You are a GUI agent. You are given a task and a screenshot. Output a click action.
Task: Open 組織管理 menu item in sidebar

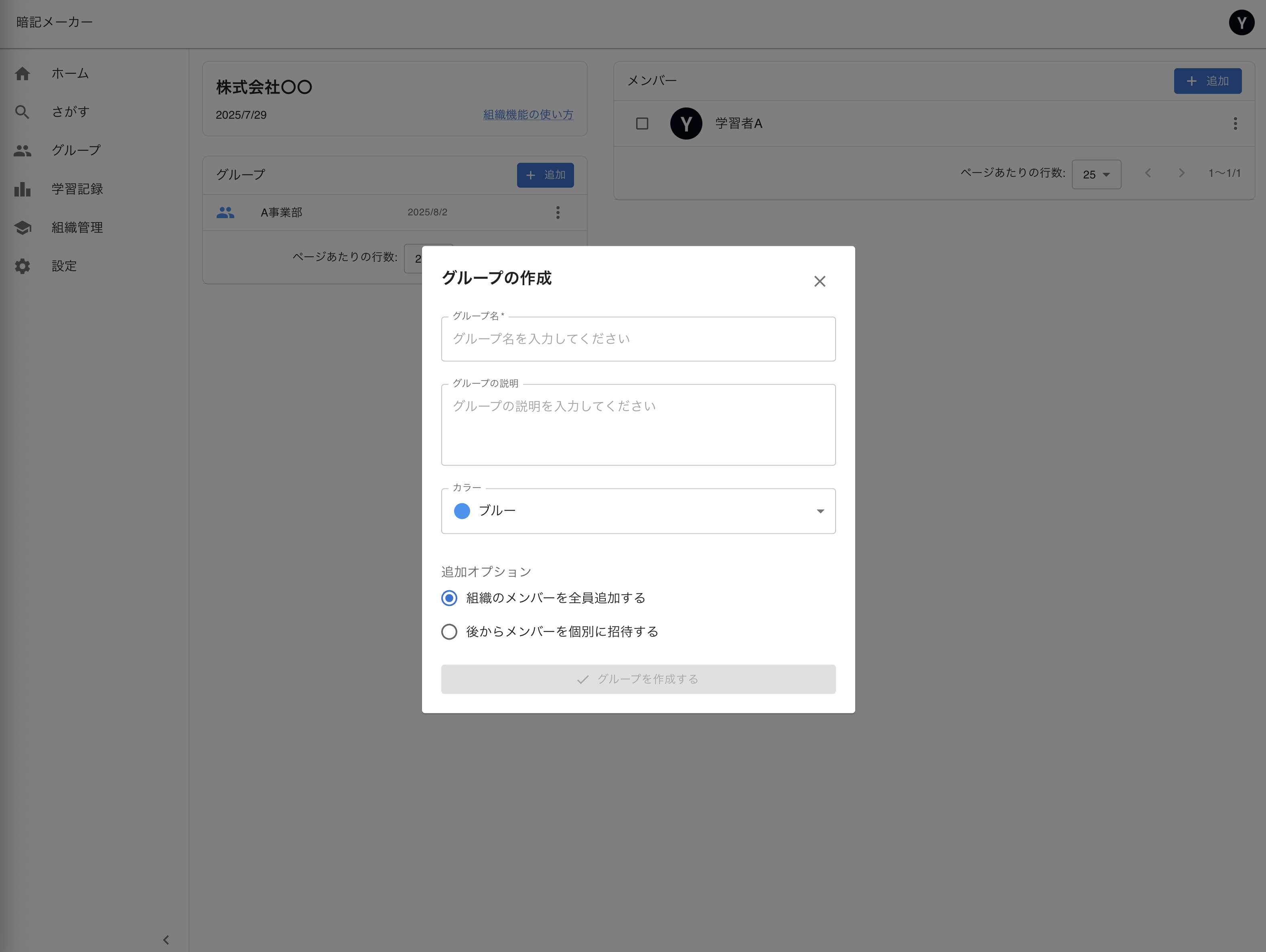(x=77, y=228)
